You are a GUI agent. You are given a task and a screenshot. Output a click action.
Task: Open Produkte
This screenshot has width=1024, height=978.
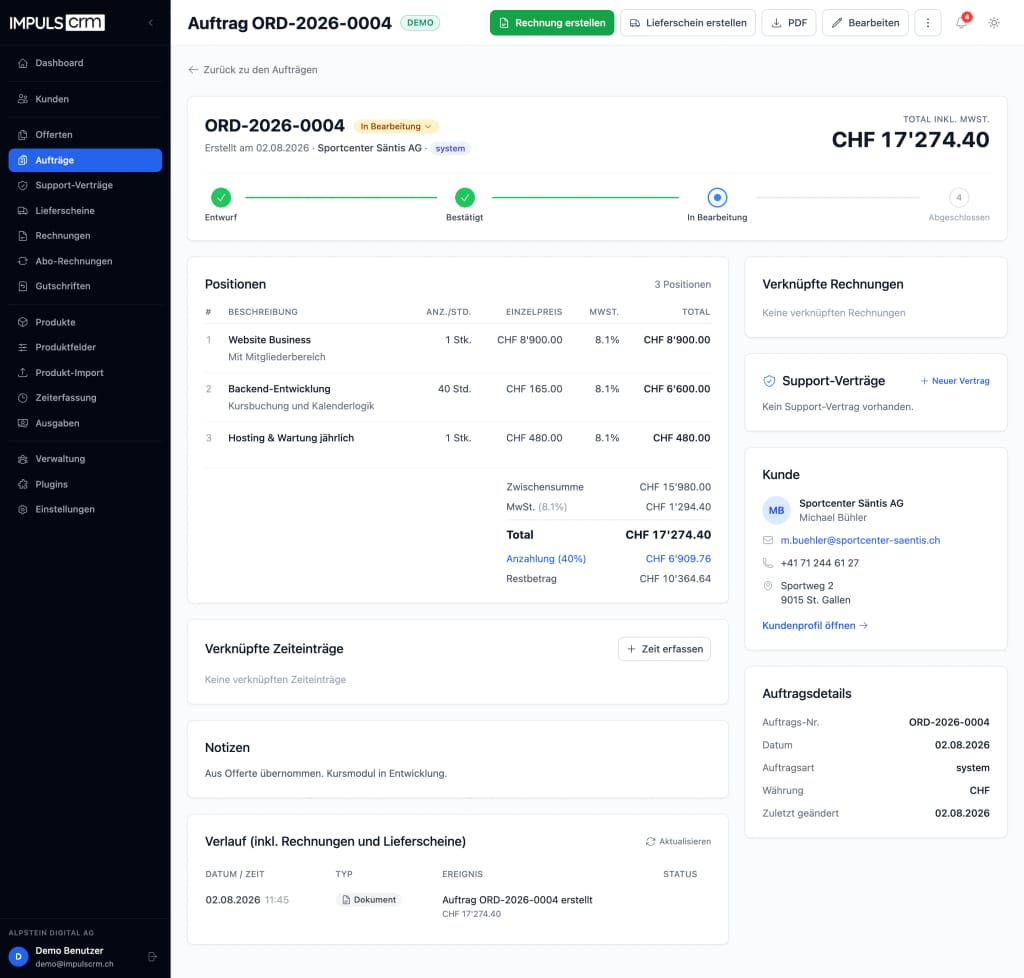tap(85, 322)
